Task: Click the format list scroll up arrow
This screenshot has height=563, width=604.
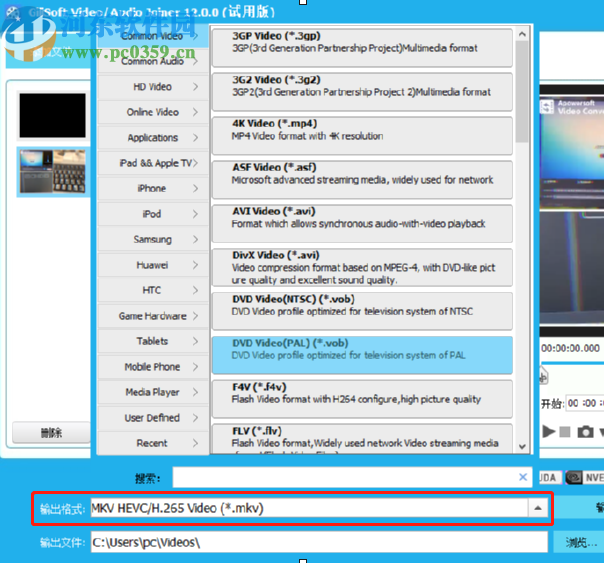Action: pyautogui.click(x=522, y=34)
